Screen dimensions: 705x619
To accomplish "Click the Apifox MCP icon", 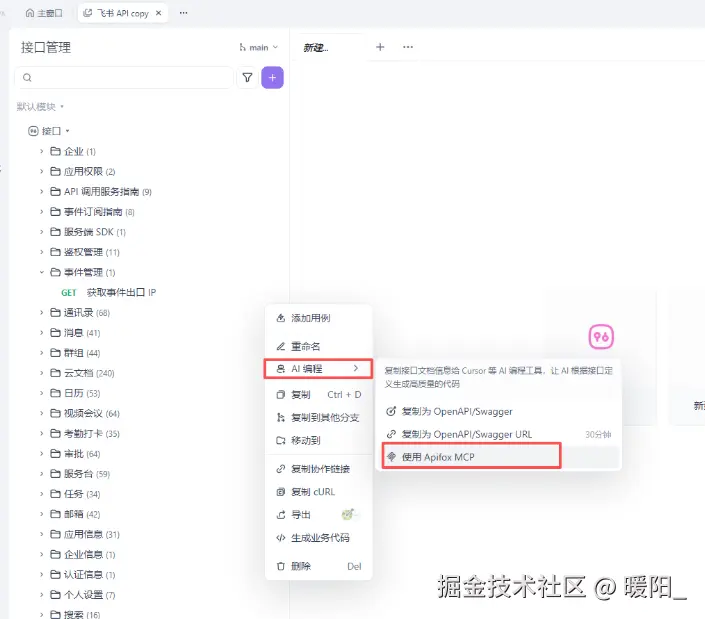I will 391,457.
